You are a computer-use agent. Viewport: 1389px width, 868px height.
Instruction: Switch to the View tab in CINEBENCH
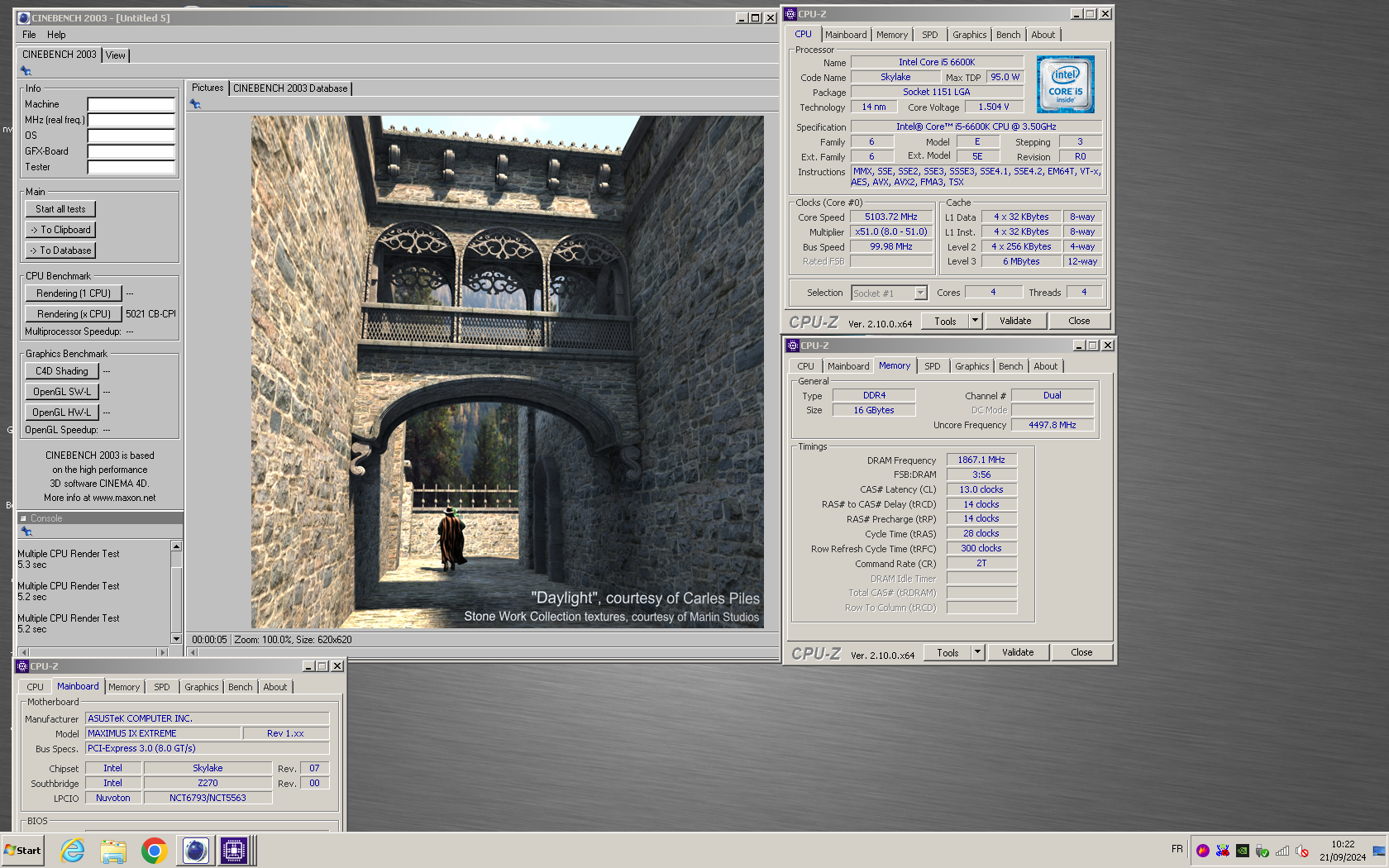[116, 55]
